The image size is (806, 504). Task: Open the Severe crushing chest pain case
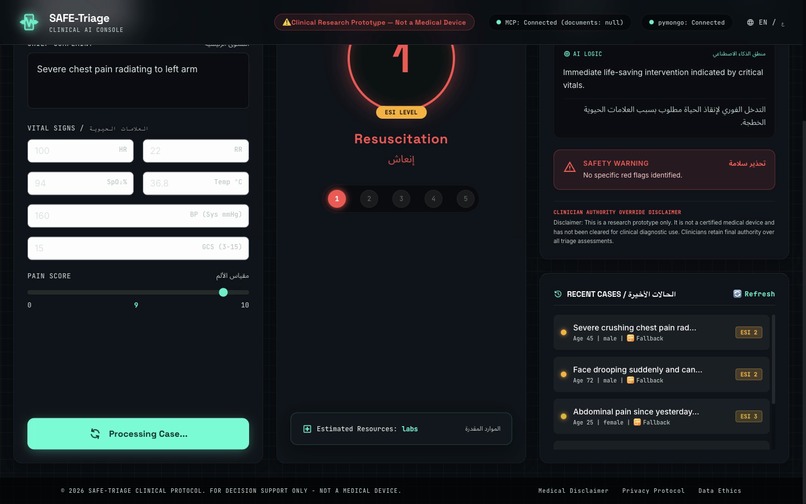(662, 332)
